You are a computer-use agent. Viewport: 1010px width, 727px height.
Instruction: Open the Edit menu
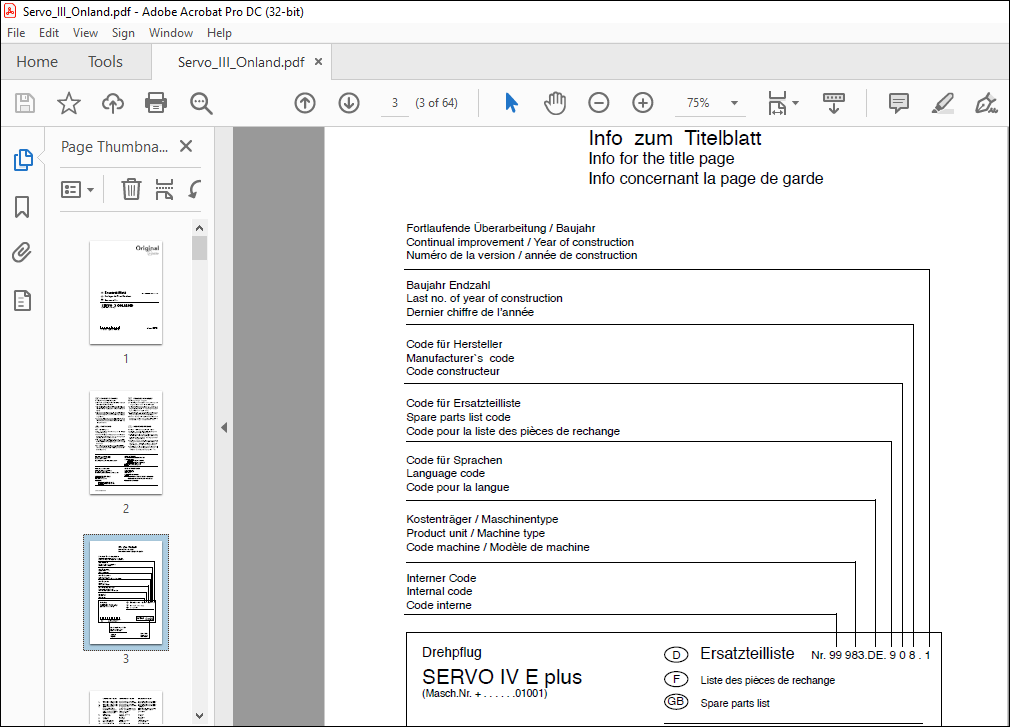coord(49,33)
